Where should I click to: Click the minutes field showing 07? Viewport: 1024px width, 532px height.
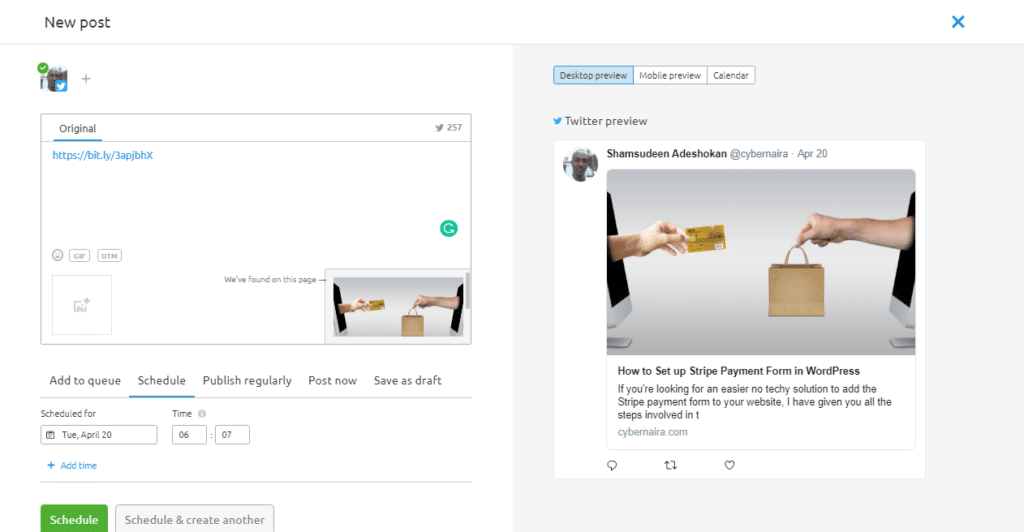(232, 435)
